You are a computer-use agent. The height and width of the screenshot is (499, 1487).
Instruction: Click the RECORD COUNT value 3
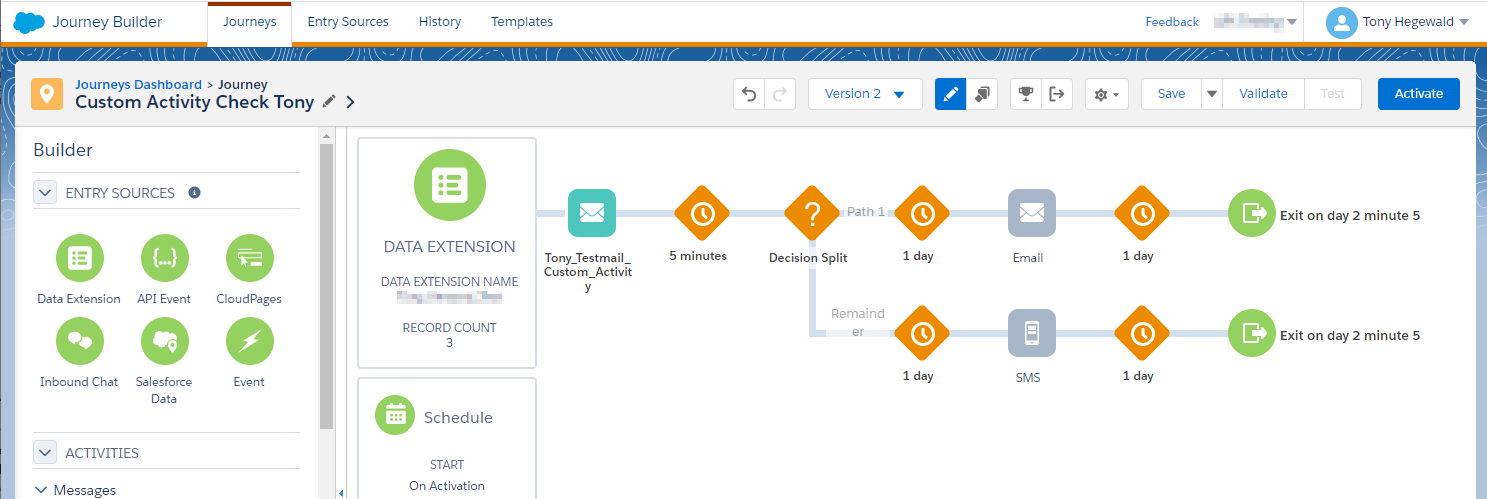450,343
